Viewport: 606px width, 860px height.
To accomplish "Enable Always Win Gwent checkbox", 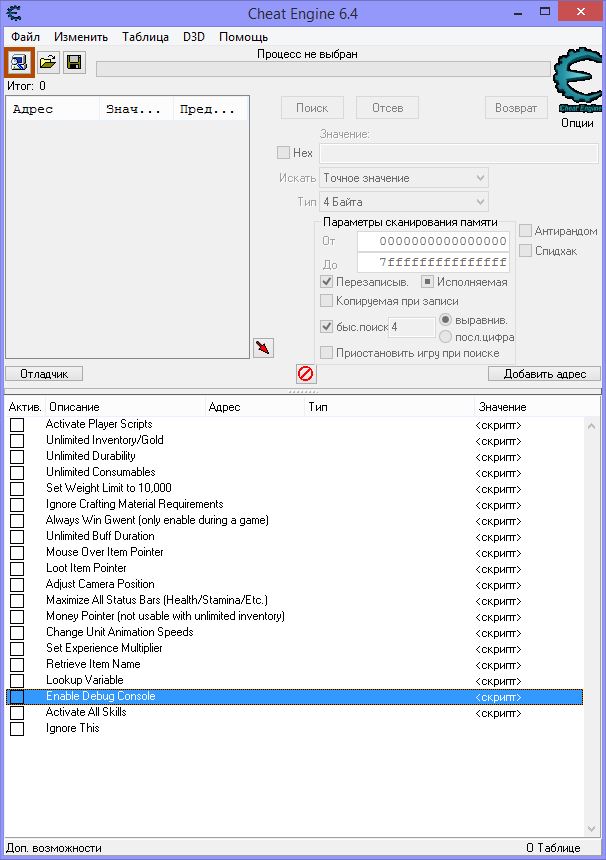I will pos(17,520).
